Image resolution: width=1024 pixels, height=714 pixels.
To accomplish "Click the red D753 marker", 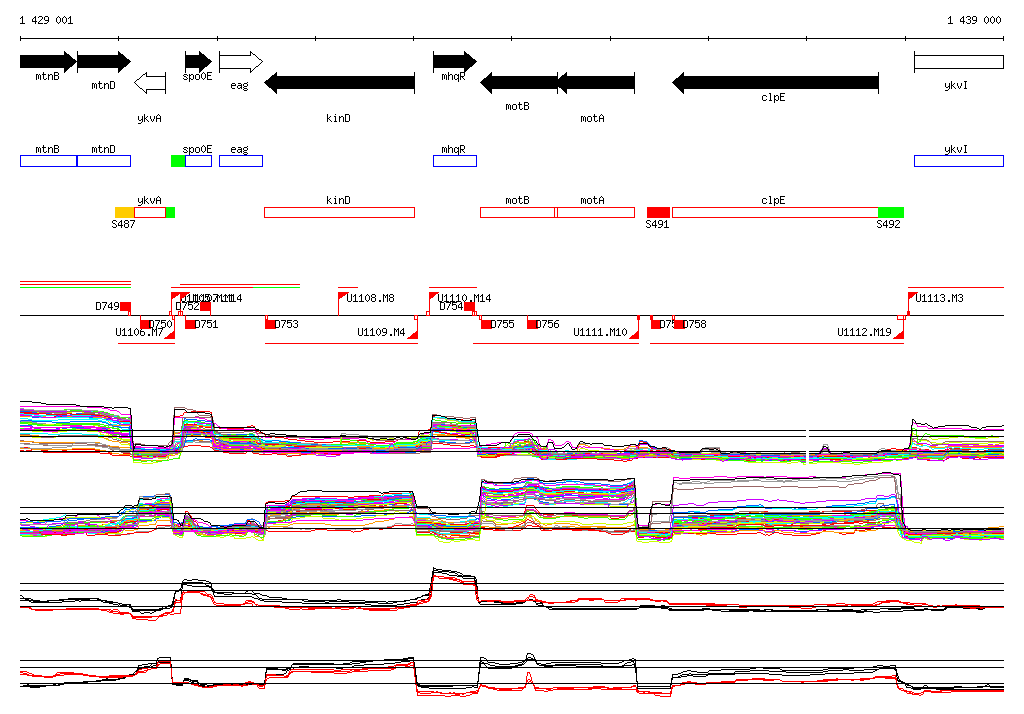I will tap(270, 324).
